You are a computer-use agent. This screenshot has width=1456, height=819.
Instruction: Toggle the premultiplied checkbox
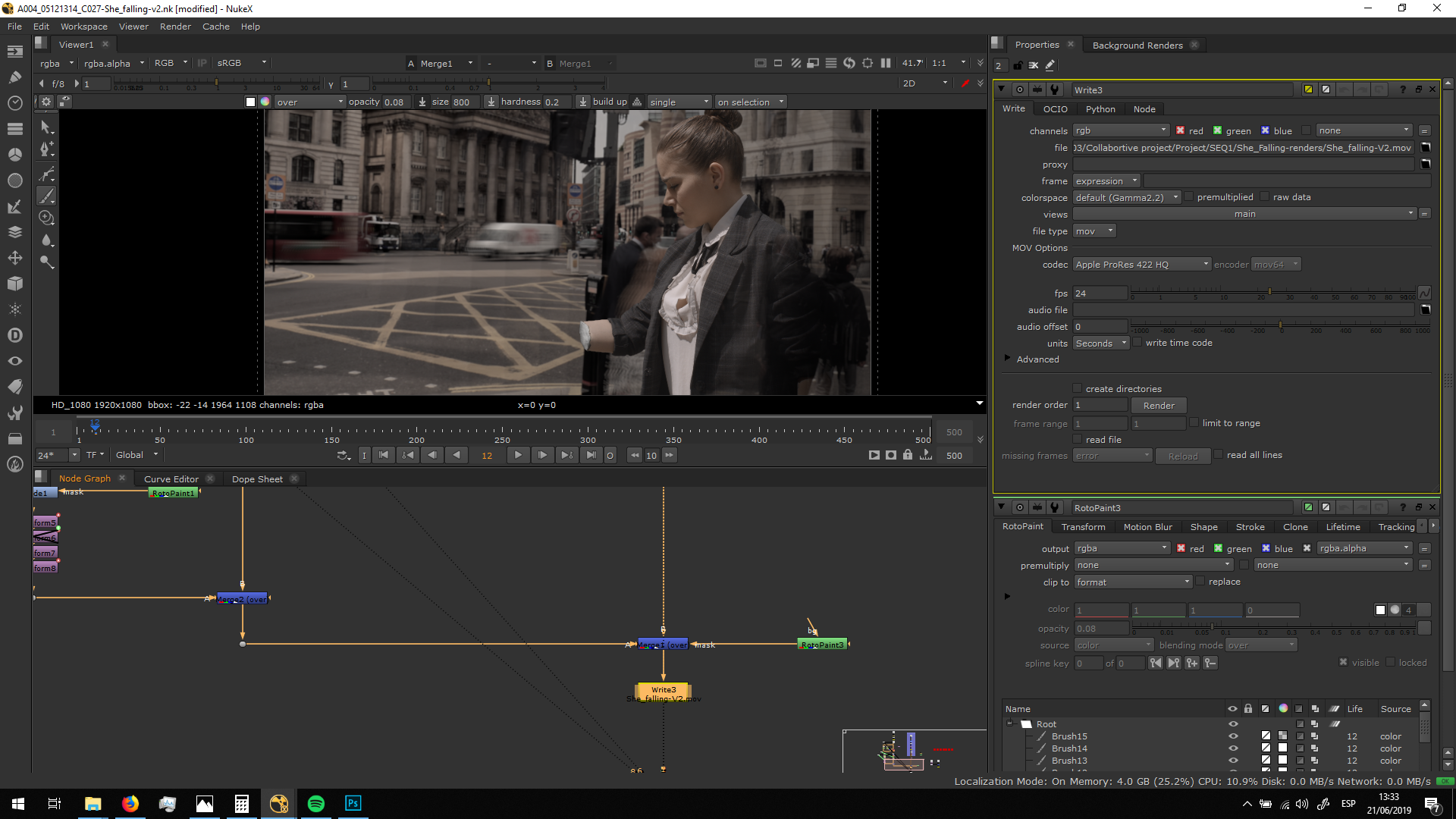1189,197
